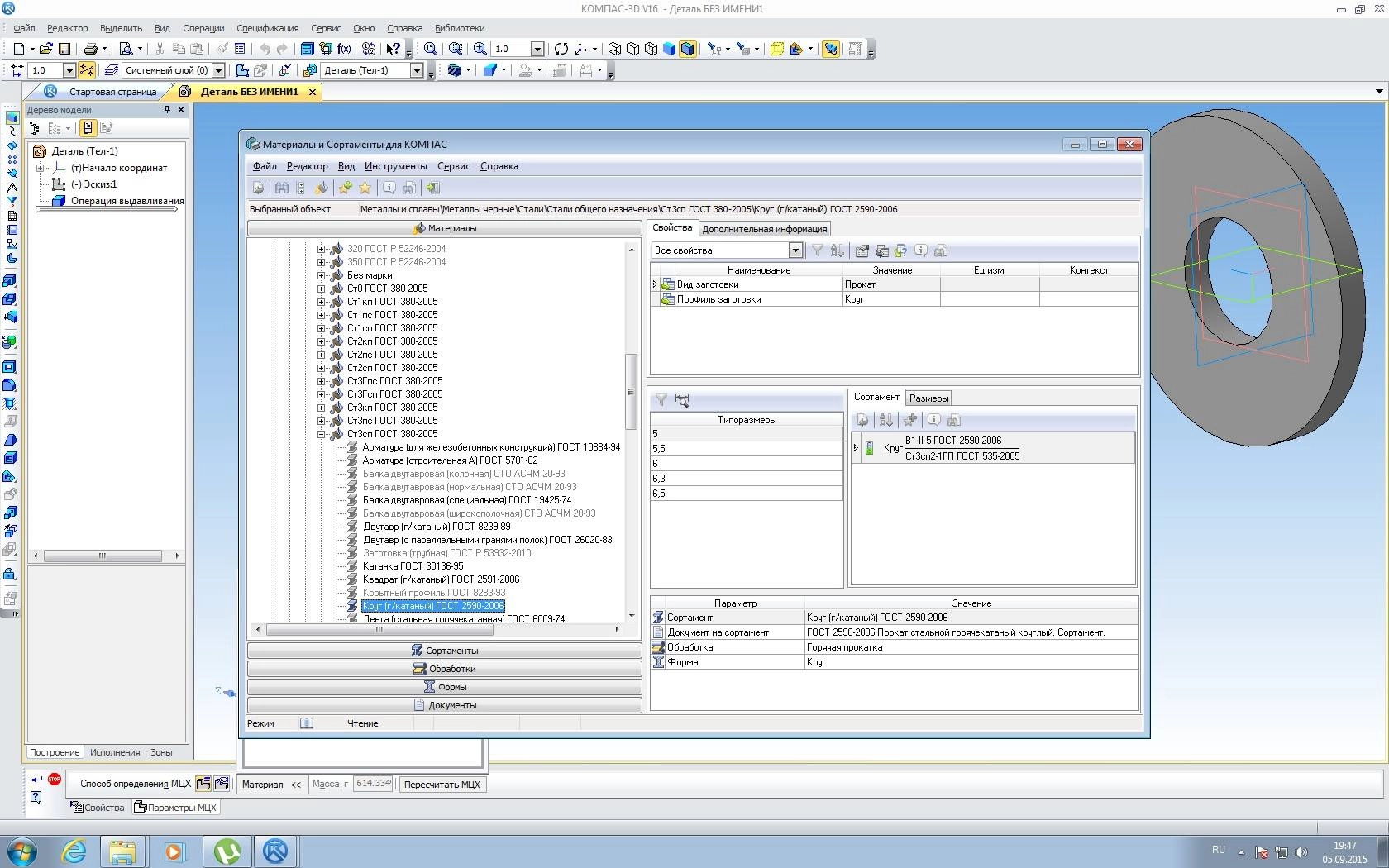Click the binoculars search icon in materials window
1389x868 pixels.
coord(282,188)
